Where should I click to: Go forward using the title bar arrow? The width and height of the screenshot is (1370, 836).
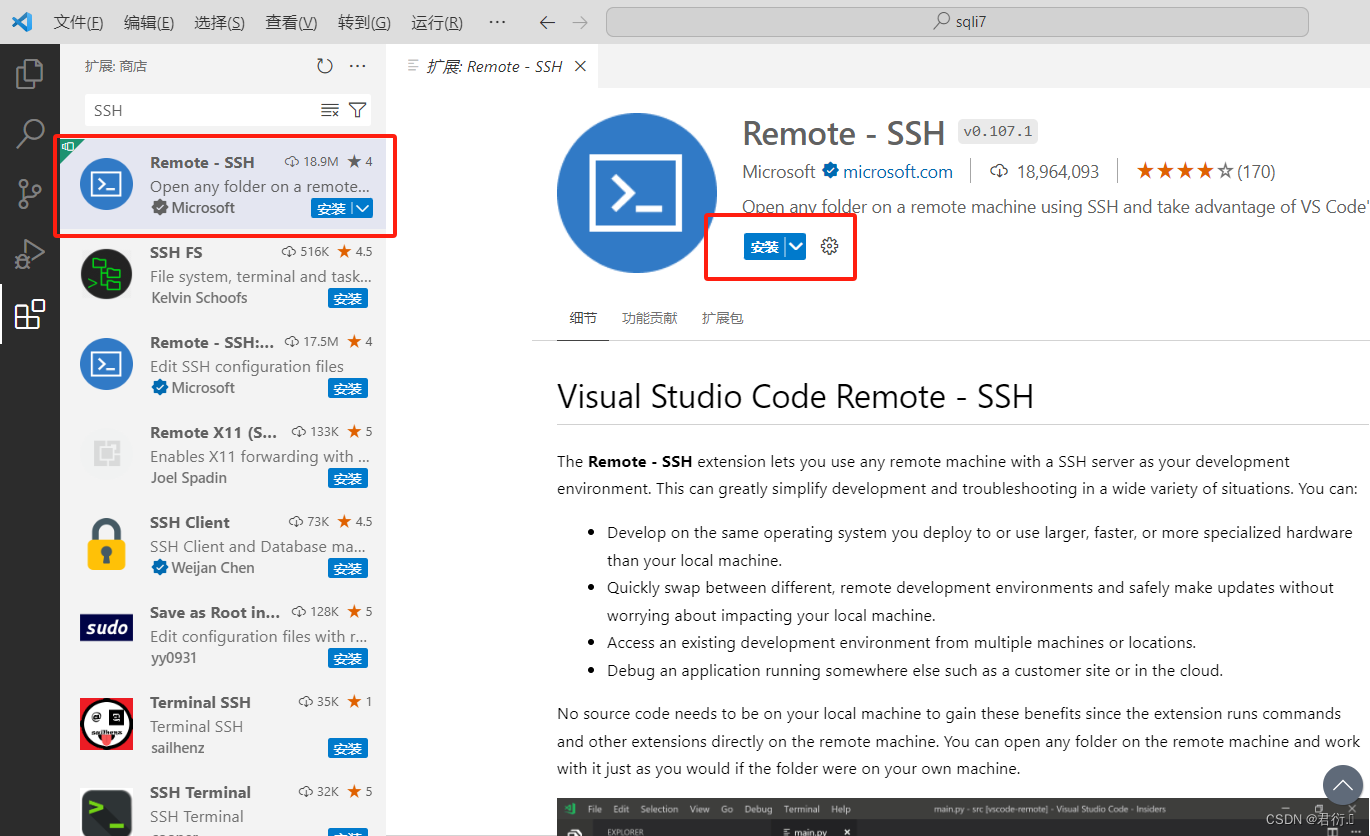tap(579, 22)
